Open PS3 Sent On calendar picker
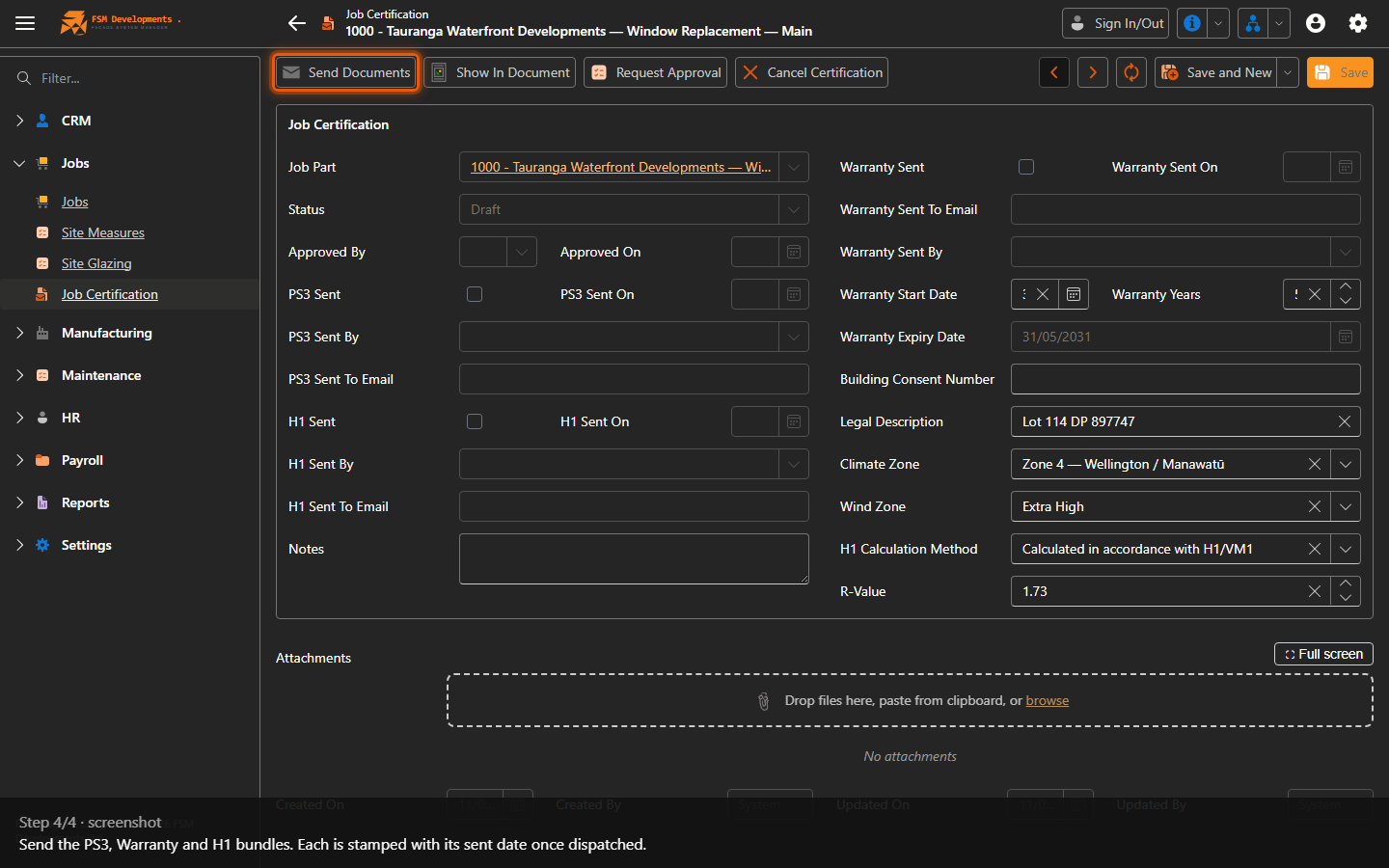Image resolution: width=1389 pixels, height=868 pixels. pyautogui.click(x=794, y=294)
